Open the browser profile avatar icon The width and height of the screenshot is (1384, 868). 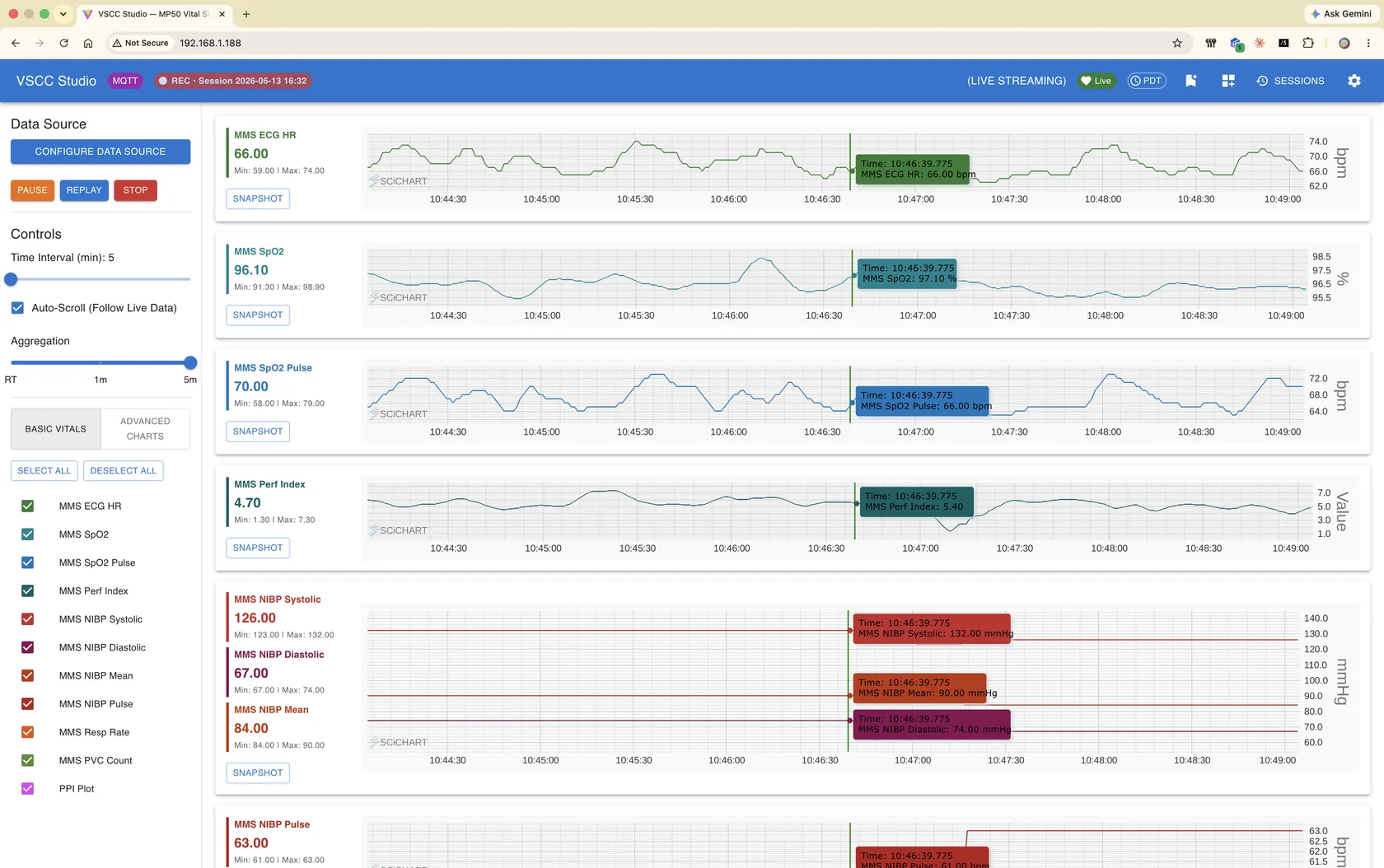[1344, 43]
